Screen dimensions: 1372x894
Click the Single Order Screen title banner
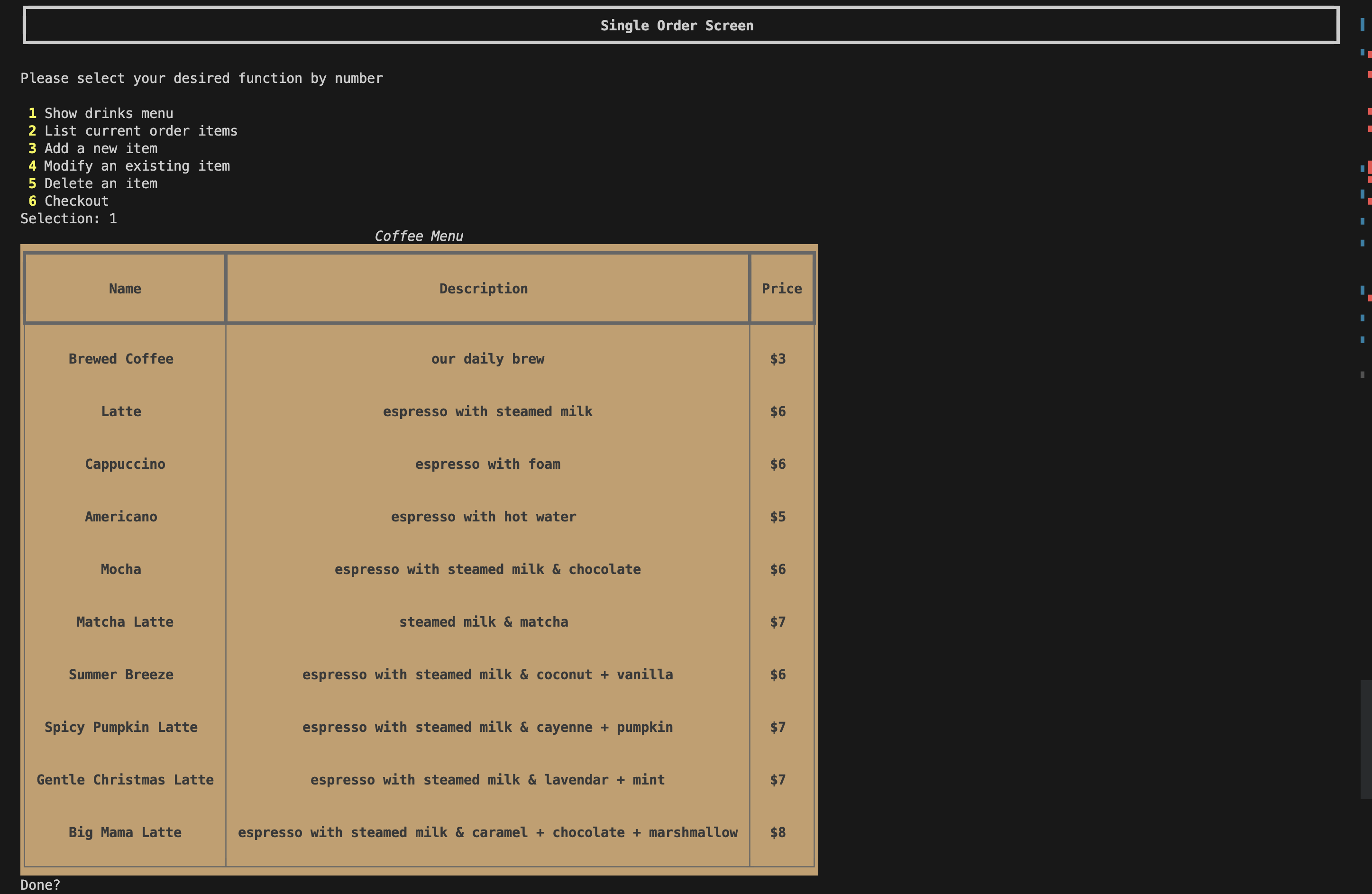(677, 26)
